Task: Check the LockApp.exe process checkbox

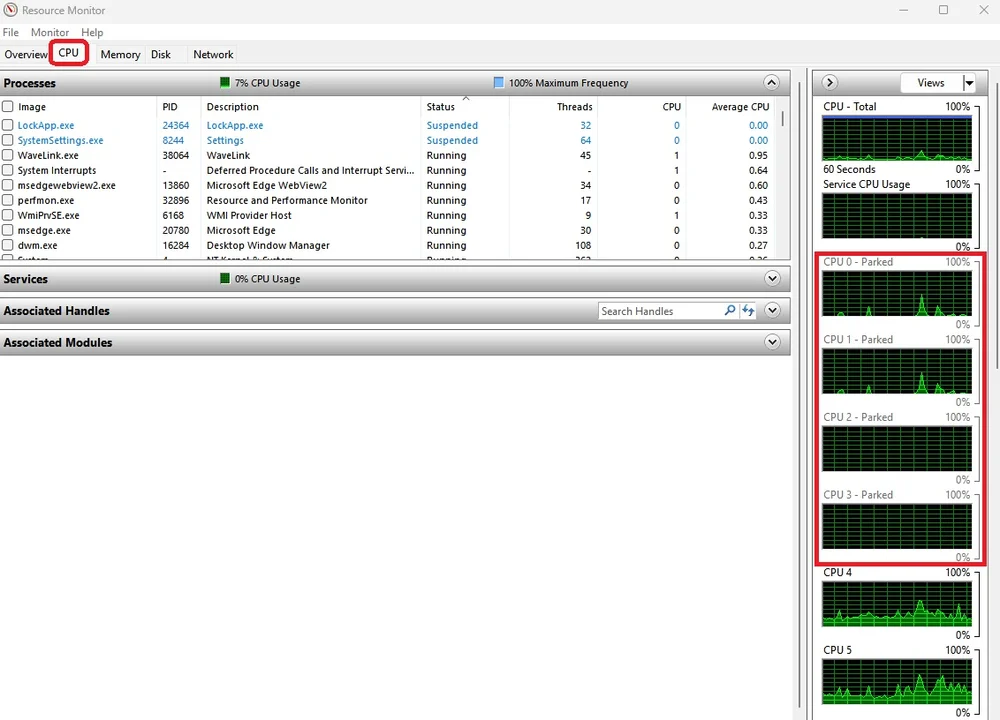Action: pyautogui.click(x=10, y=125)
